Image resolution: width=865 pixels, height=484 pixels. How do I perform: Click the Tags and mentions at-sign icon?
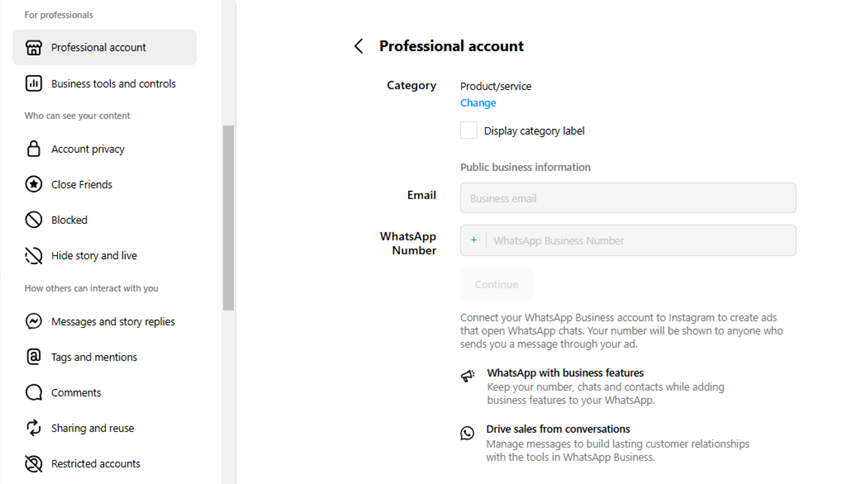pyautogui.click(x=34, y=357)
